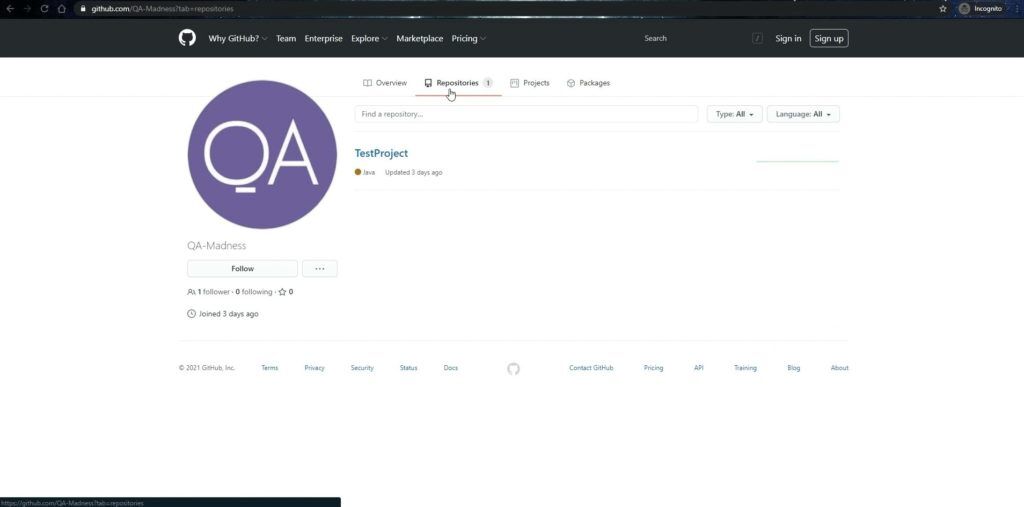Click the padlock site-info icon in the address bar
The height and width of the screenshot is (507, 1024).
[x=82, y=8]
